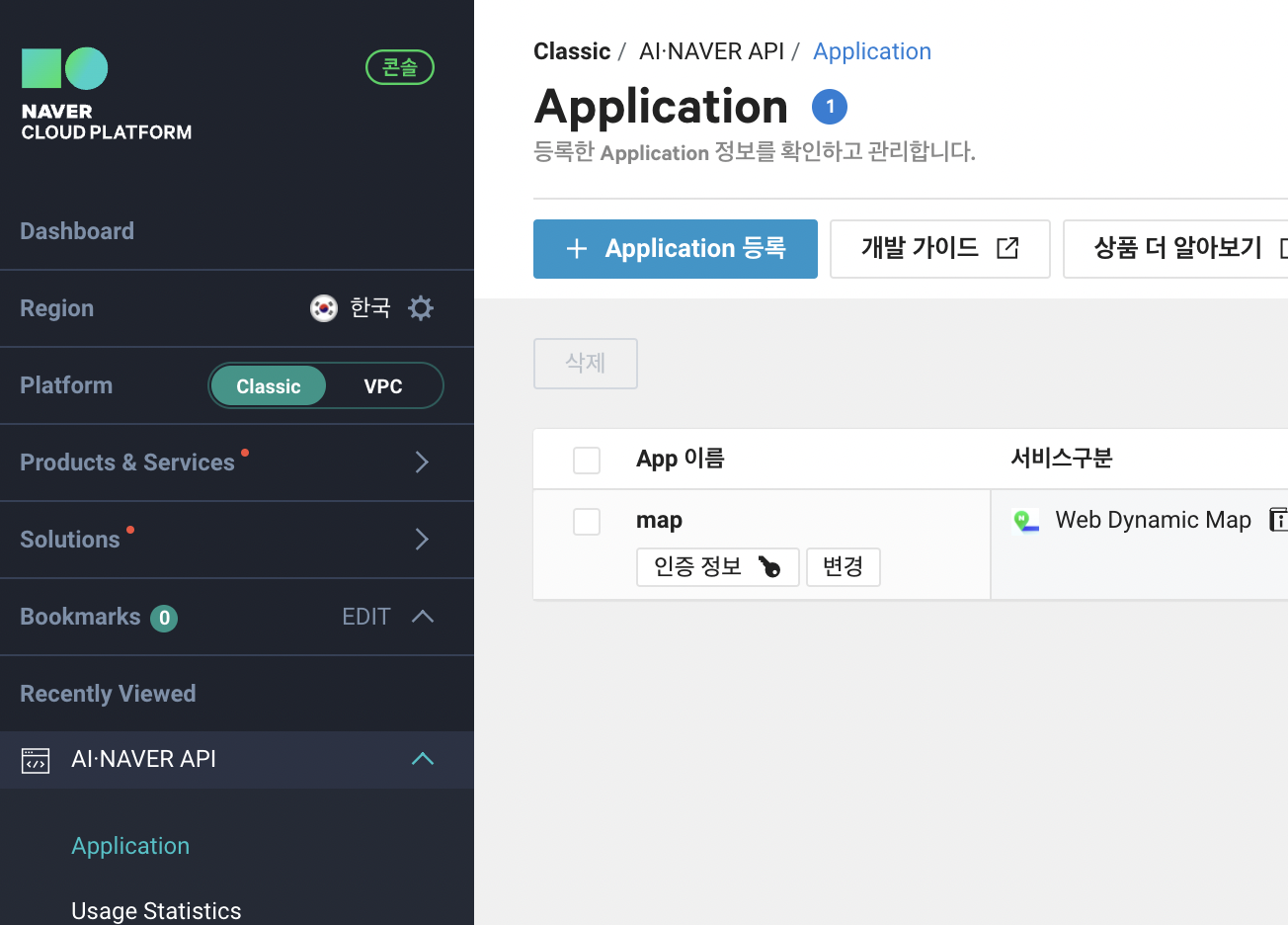Image resolution: width=1288 pixels, height=925 pixels.
Task: Click the Korea flag region icon
Action: [x=324, y=308]
